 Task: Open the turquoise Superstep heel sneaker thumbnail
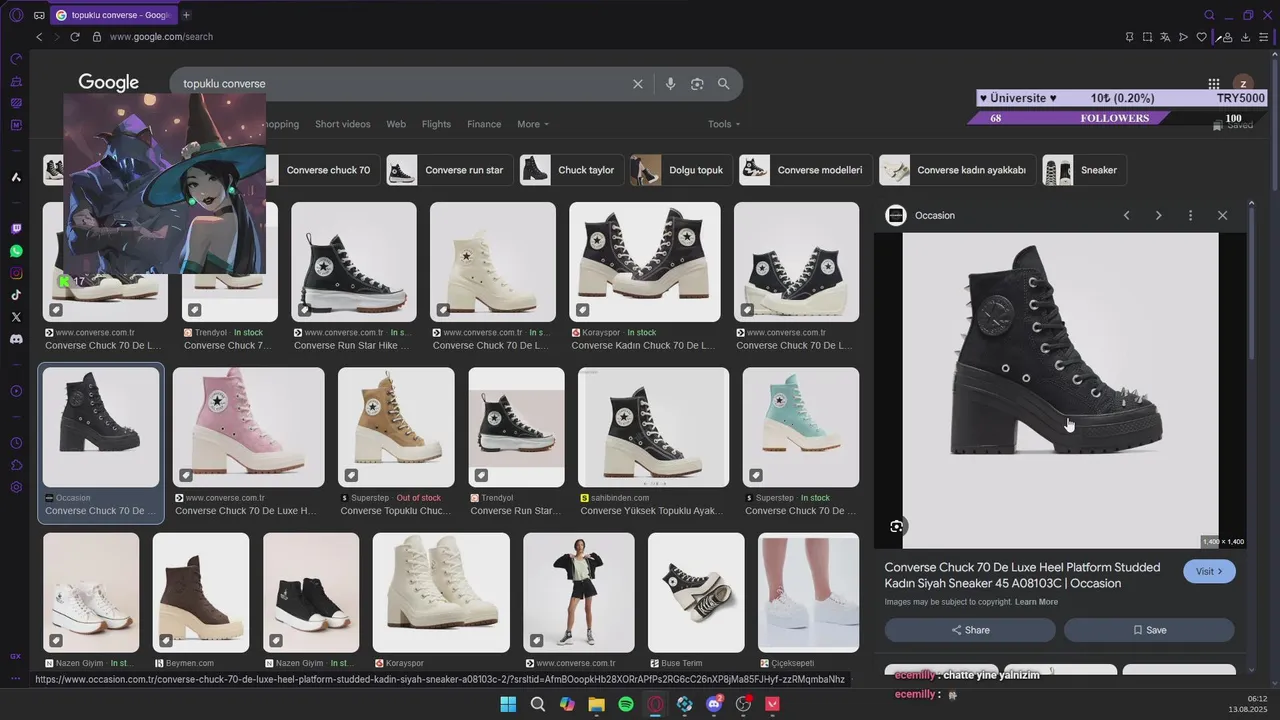[800, 427]
